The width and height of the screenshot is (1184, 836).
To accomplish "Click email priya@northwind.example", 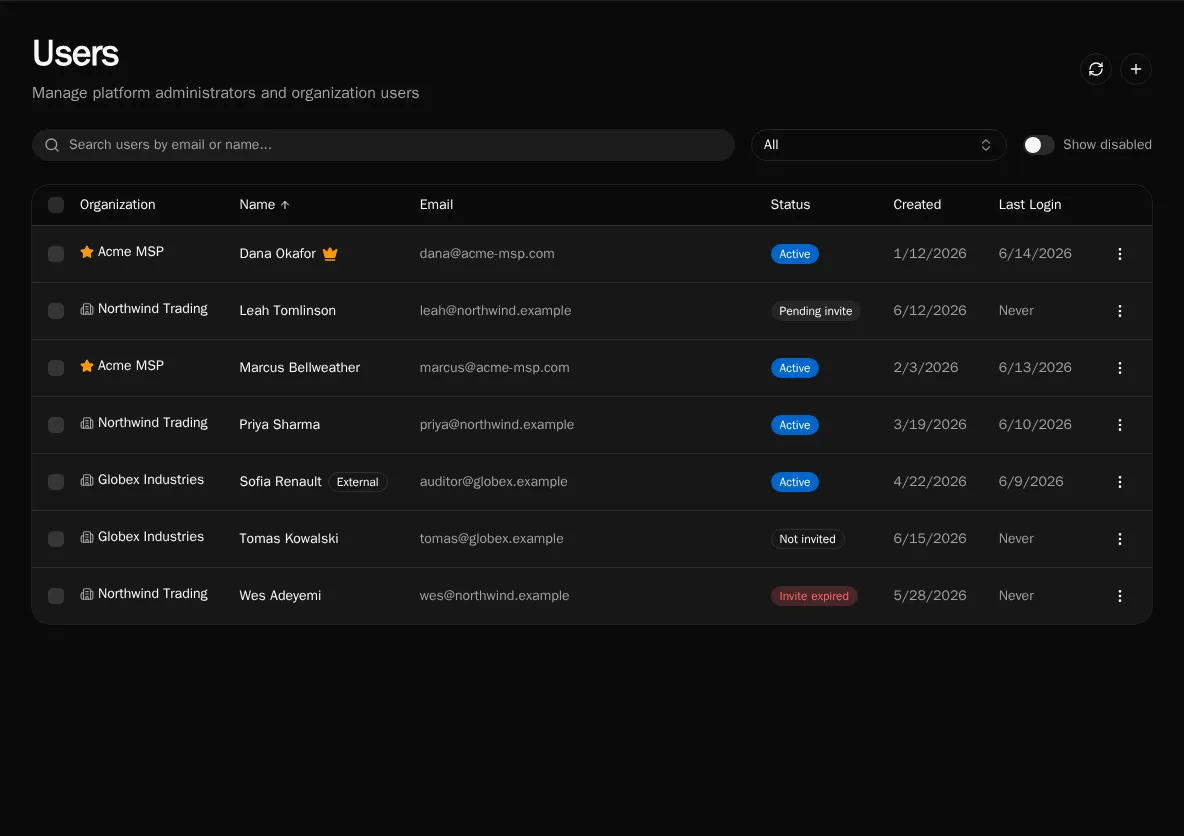I will tap(497, 424).
